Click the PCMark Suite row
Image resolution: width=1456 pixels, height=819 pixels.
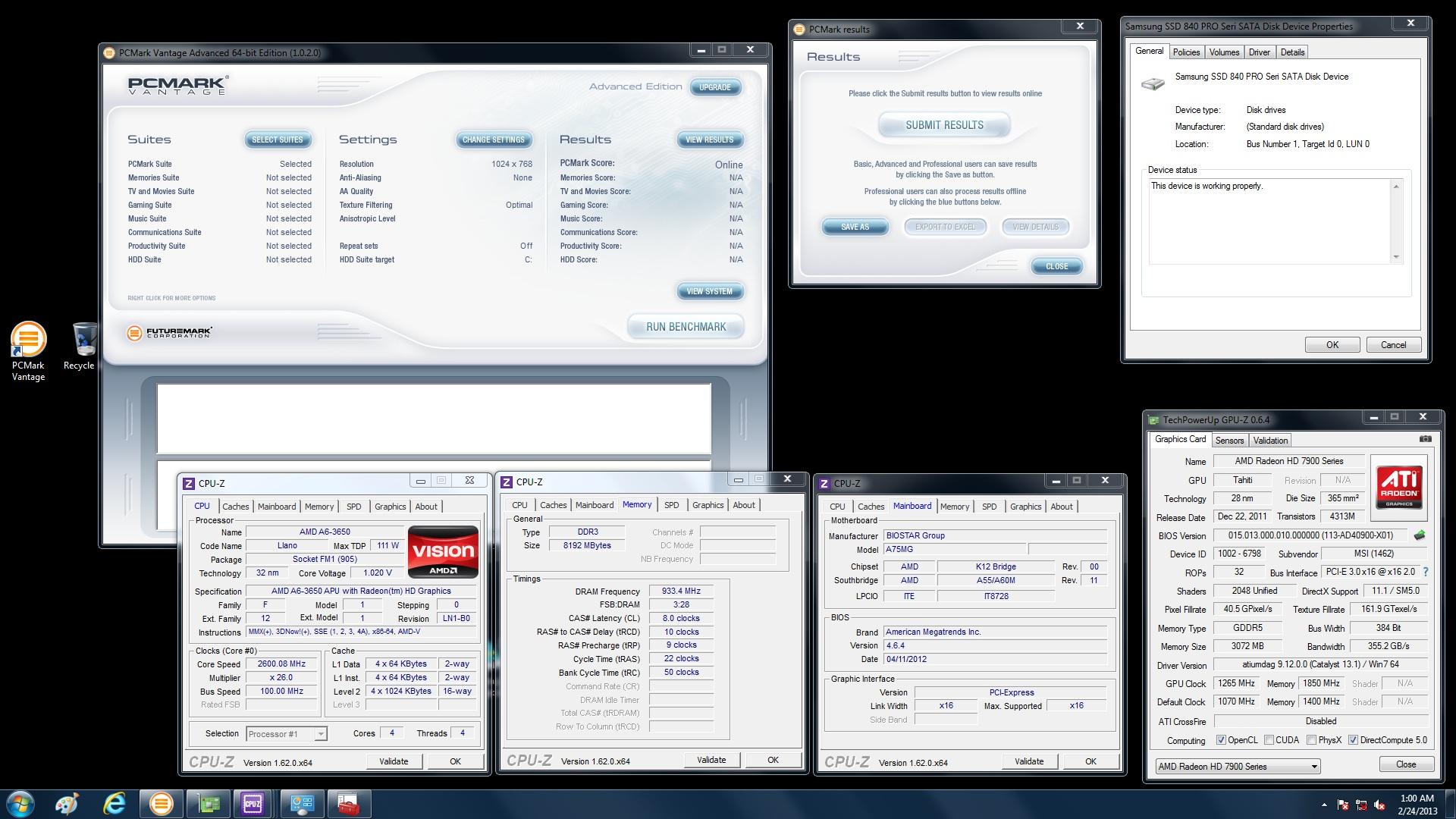pos(219,164)
